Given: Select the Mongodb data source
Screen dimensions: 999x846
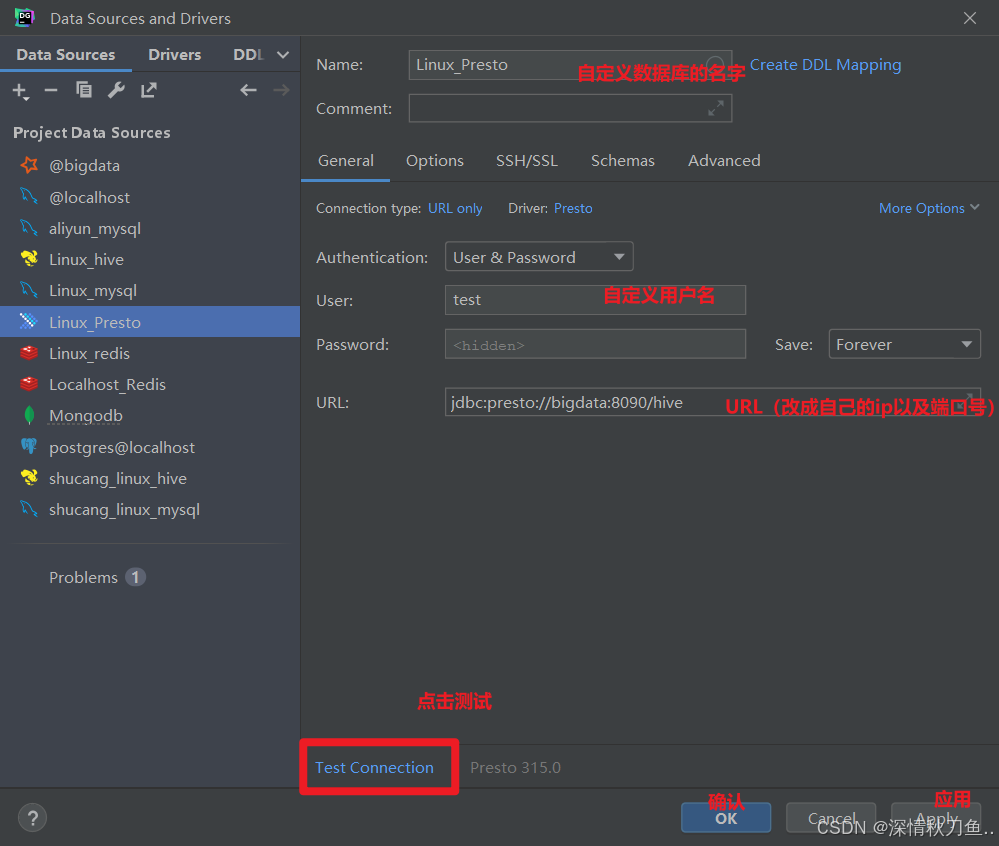Looking at the screenshot, I should click(x=150, y=415).
